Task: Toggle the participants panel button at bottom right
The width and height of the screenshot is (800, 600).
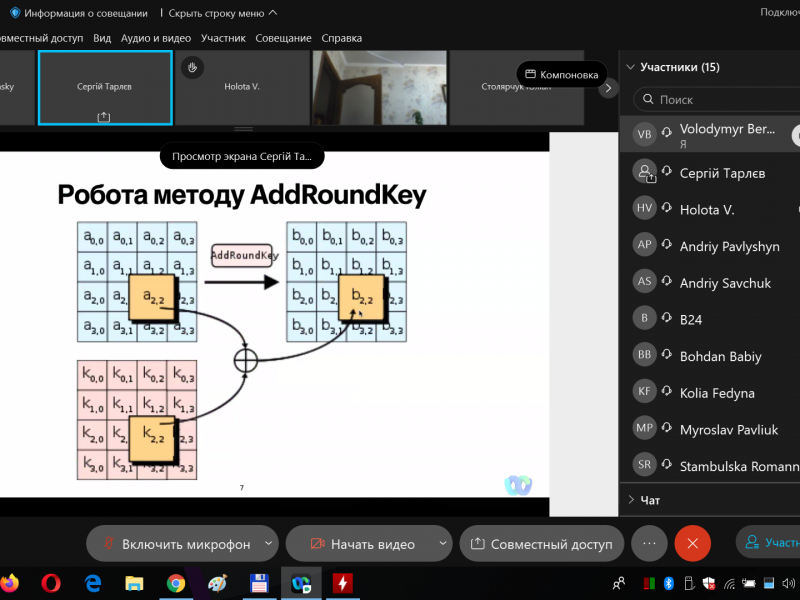Action: tap(770, 544)
